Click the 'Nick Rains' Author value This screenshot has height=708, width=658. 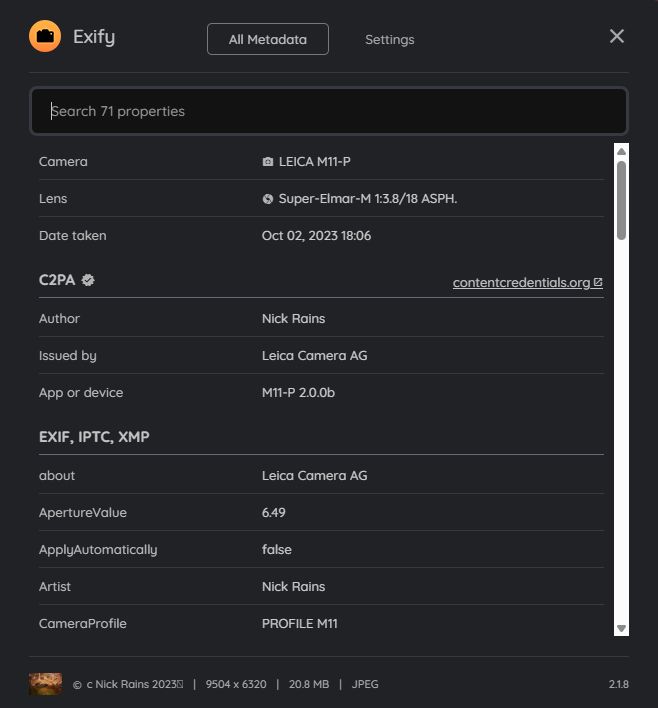[x=293, y=319]
